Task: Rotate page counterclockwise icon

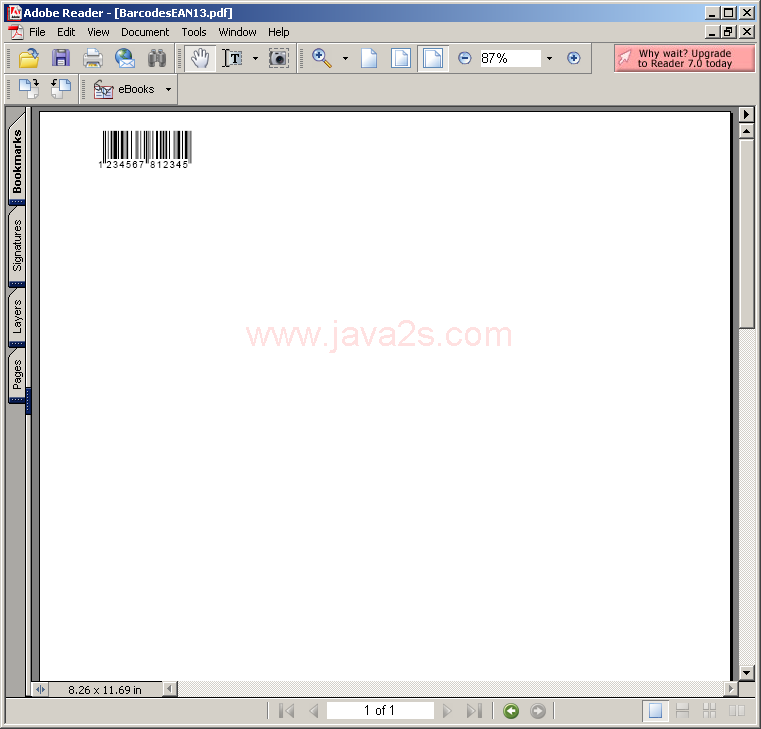Action: click(61, 89)
